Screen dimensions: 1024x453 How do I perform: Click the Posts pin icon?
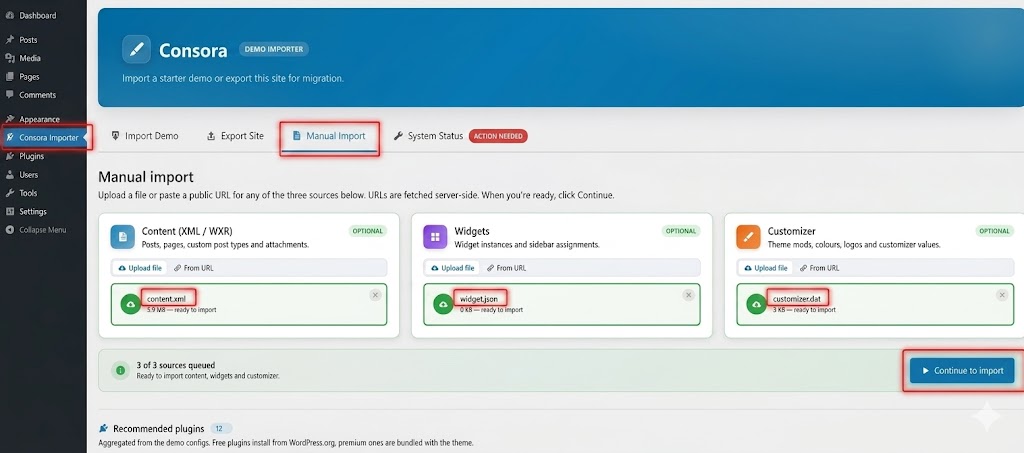click(10, 40)
